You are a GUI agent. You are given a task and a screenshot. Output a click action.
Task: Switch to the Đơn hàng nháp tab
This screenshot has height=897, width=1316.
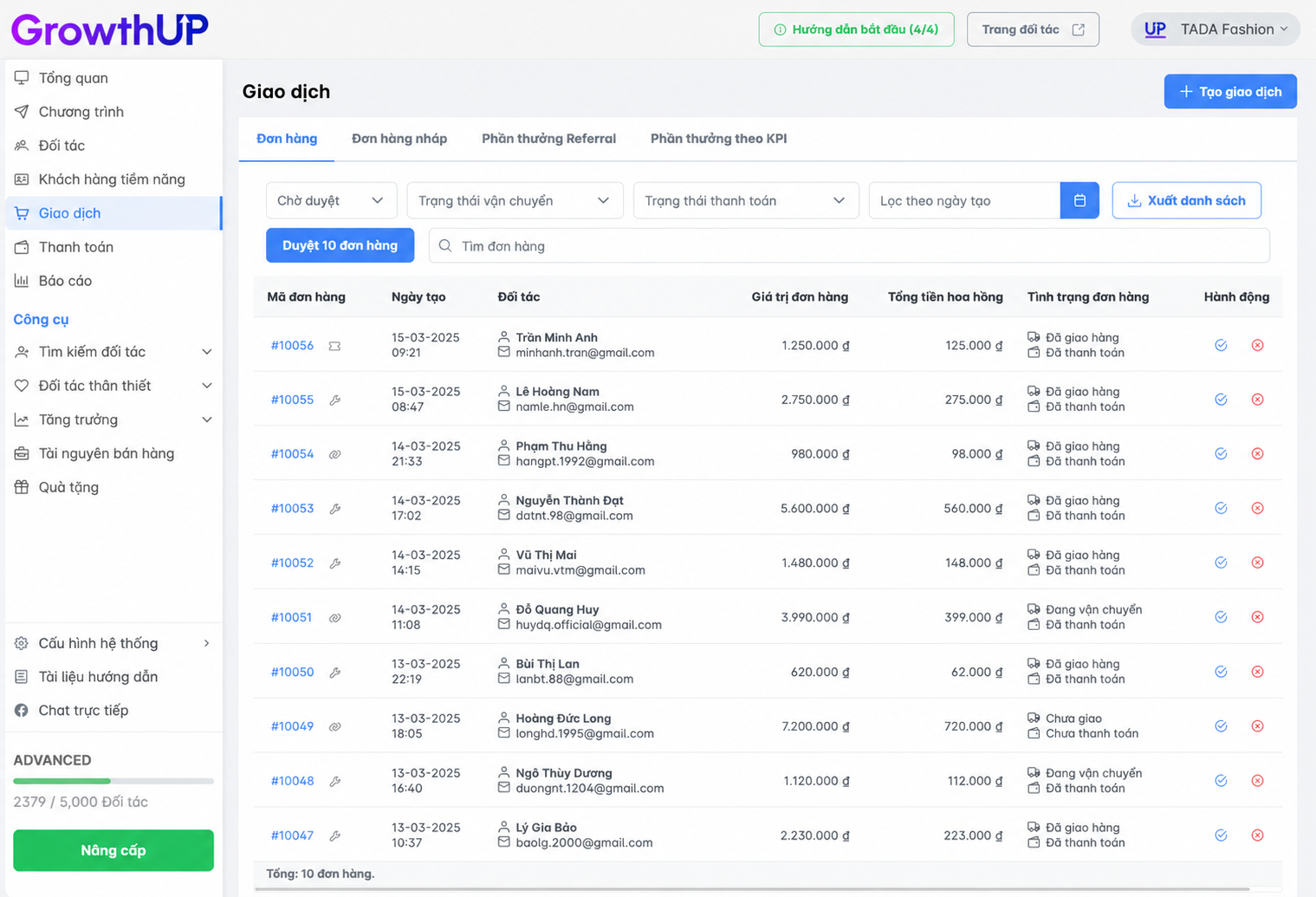click(399, 139)
